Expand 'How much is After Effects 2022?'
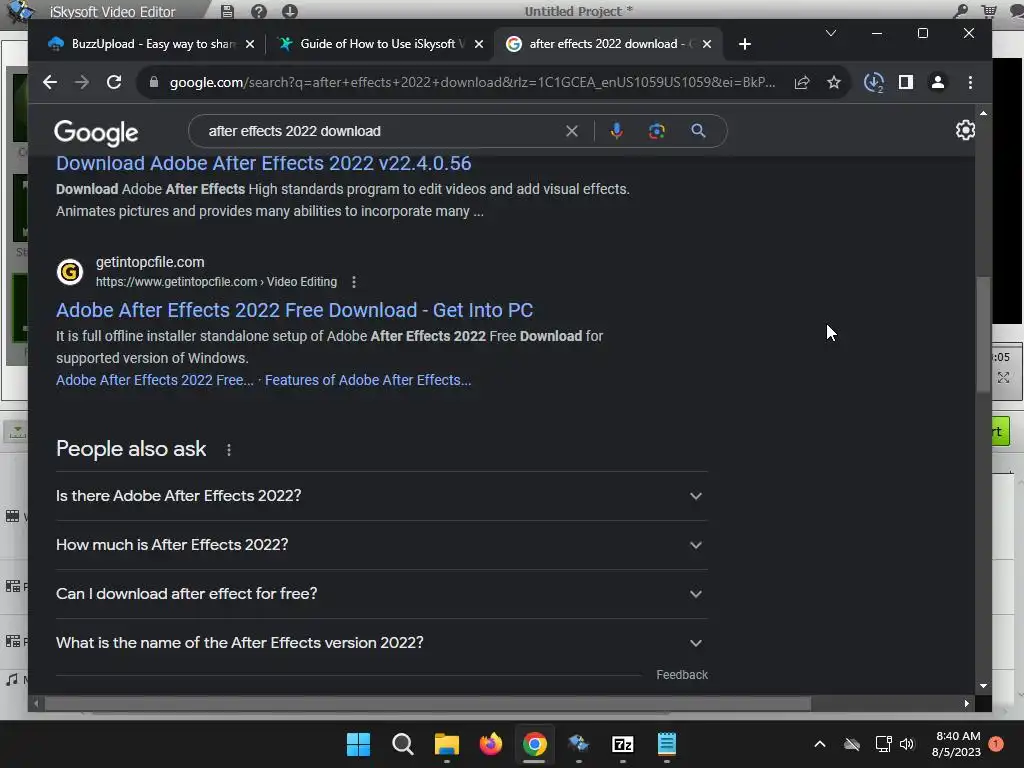1024x768 pixels. [381, 545]
